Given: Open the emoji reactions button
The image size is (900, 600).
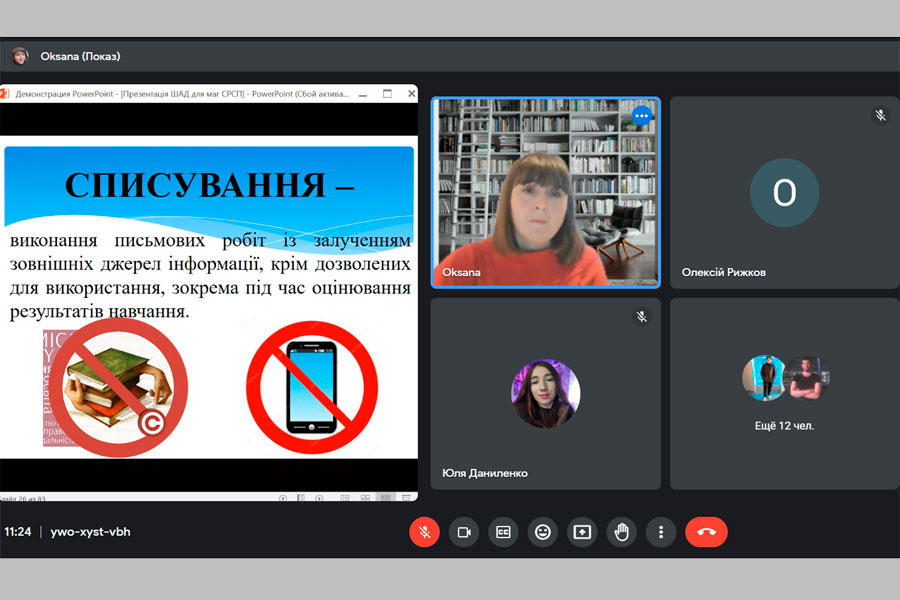Looking at the screenshot, I should [x=542, y=532].
